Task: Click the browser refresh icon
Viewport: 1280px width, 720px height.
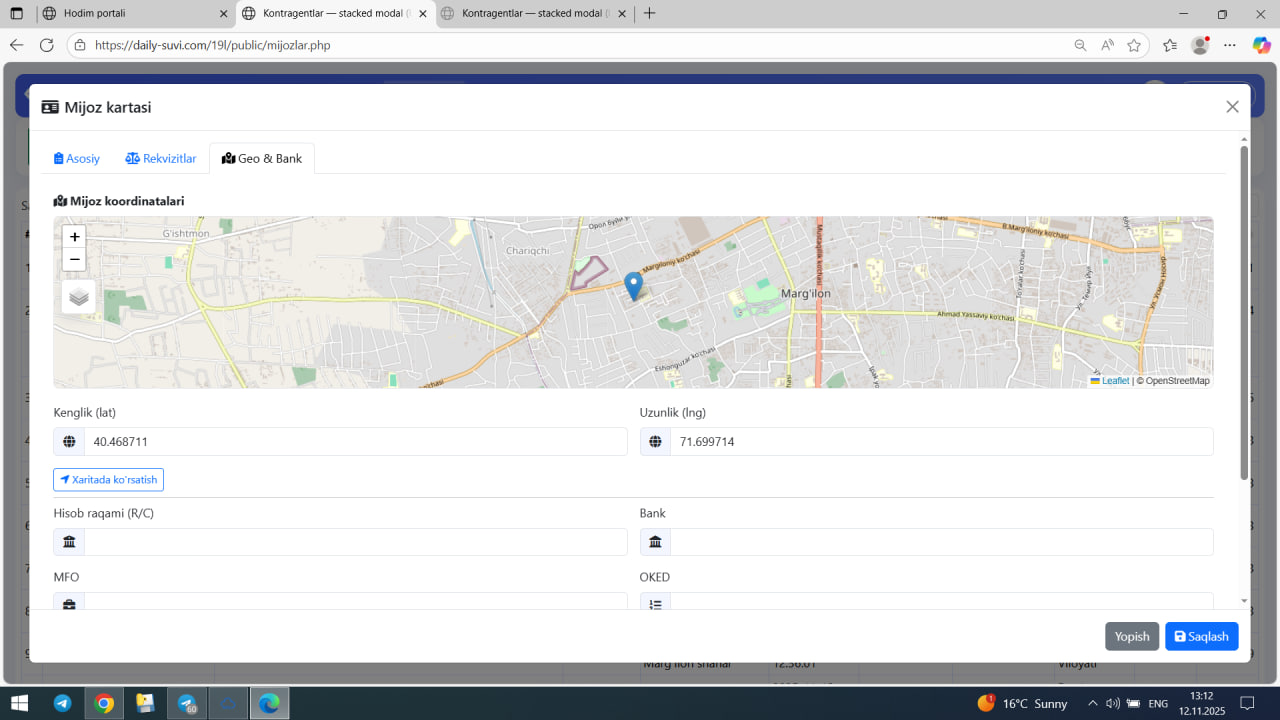Action: tap(46, 45)
